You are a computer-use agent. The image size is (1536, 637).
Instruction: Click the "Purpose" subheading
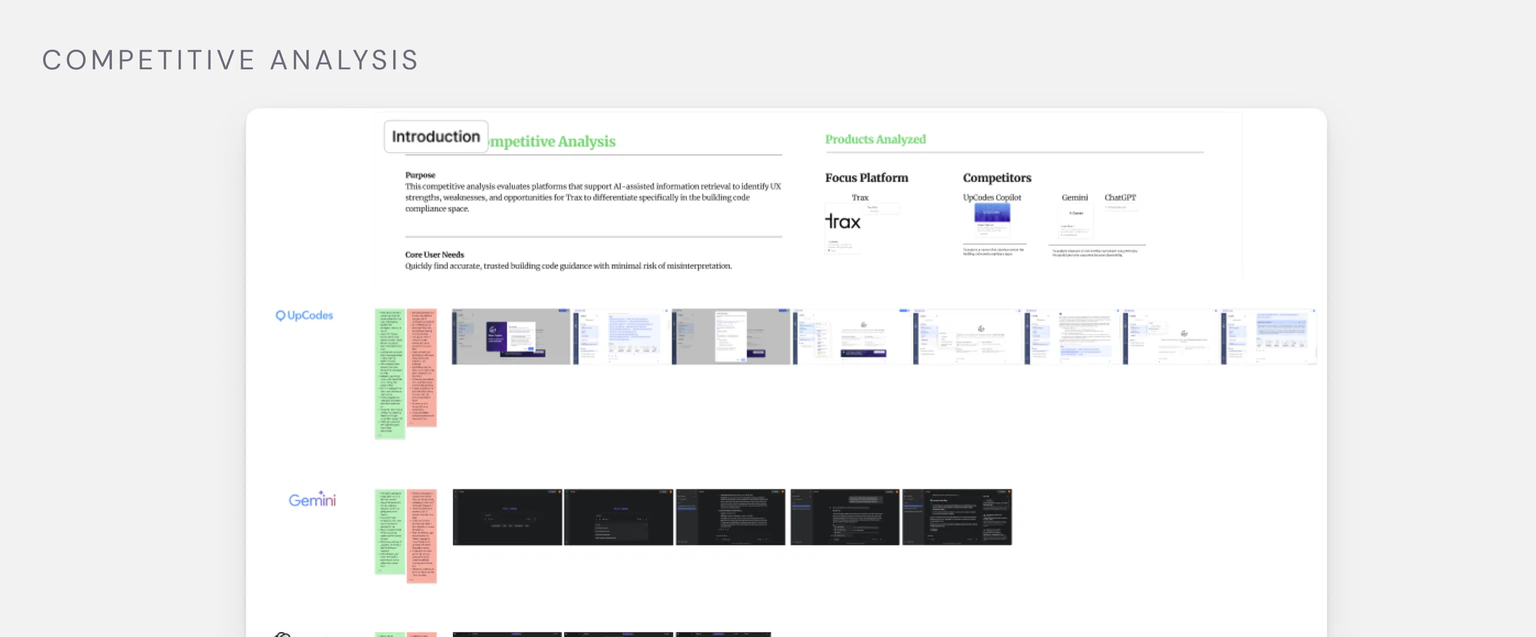420,175
